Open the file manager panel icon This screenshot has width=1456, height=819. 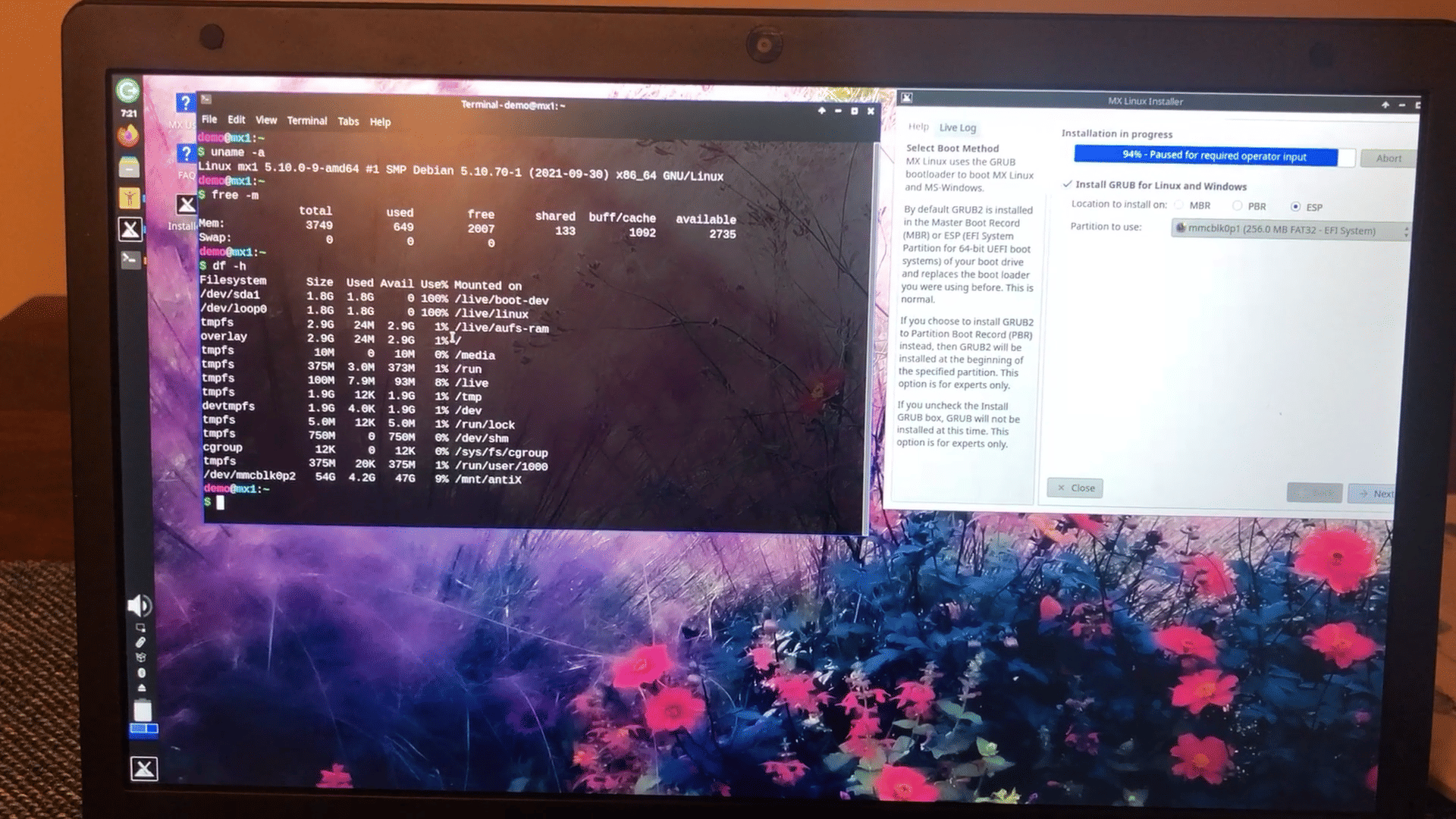tap(129, 167)
